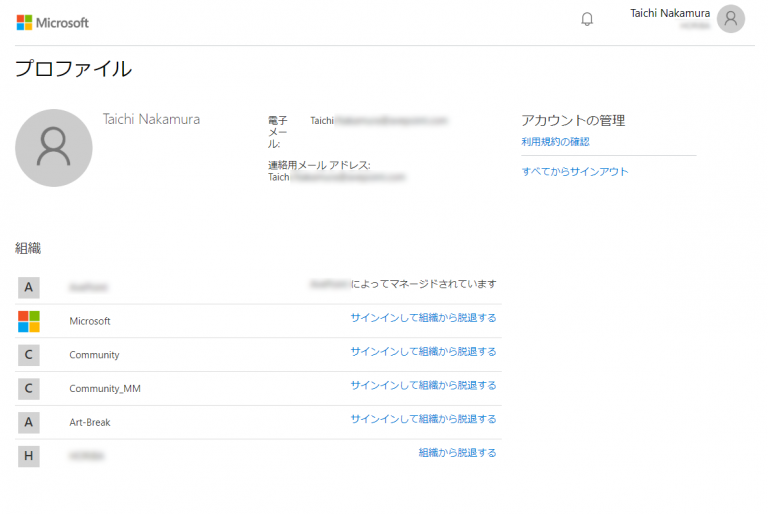
Task: Select the Community_MM organization name
Action: pos(98,389)
